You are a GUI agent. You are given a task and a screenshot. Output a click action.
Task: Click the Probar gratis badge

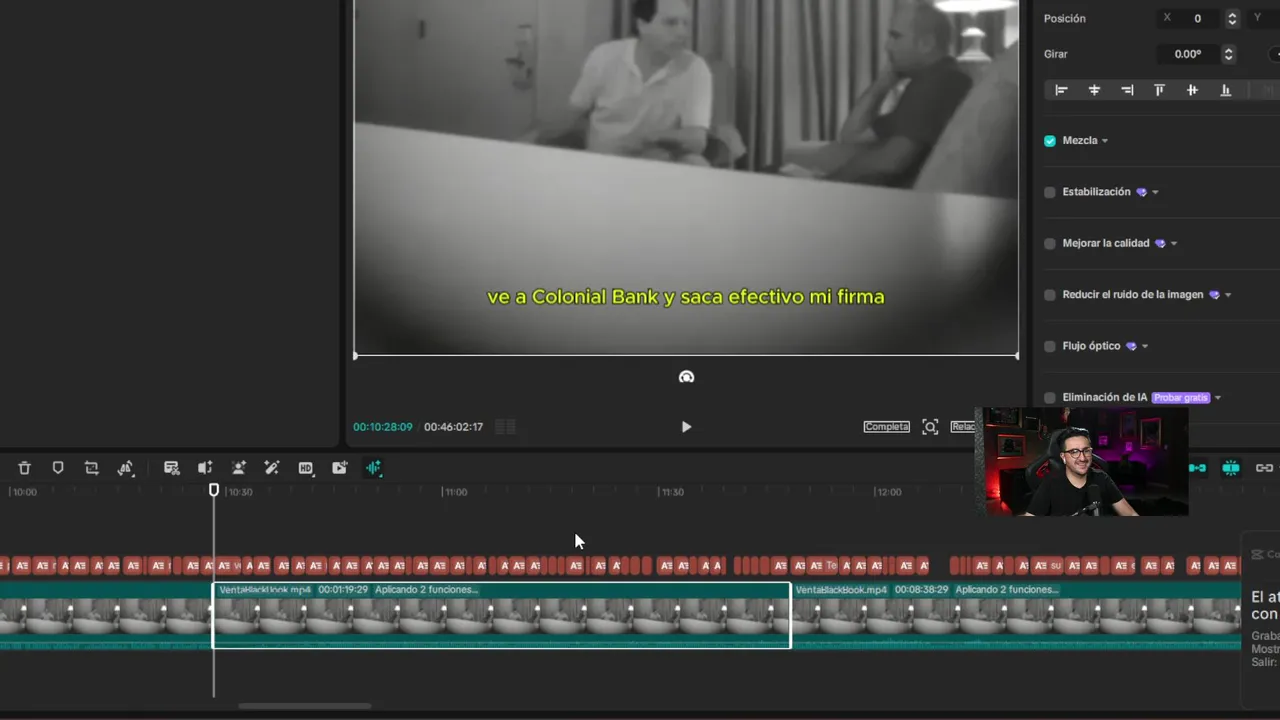click(x=1181, y=398)
